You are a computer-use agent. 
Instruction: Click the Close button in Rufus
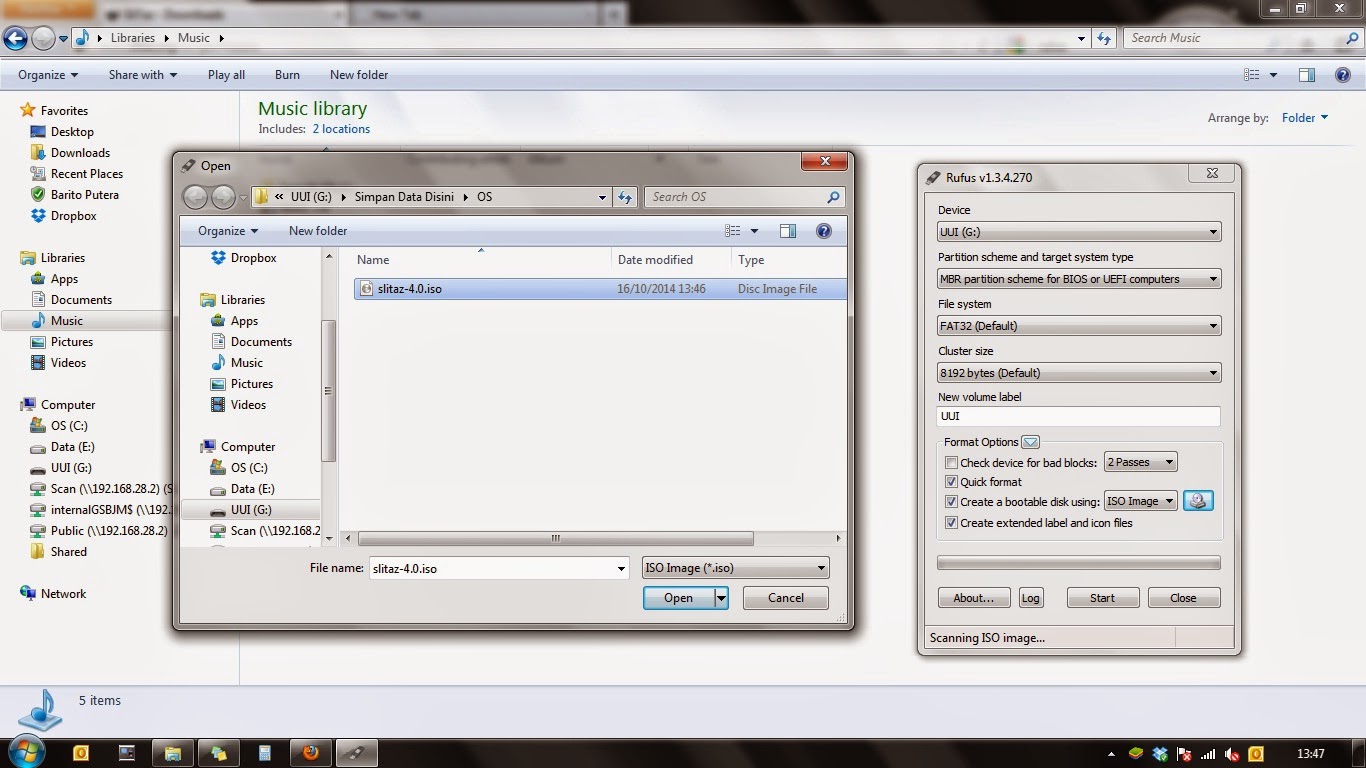[x=1183, y=598]
